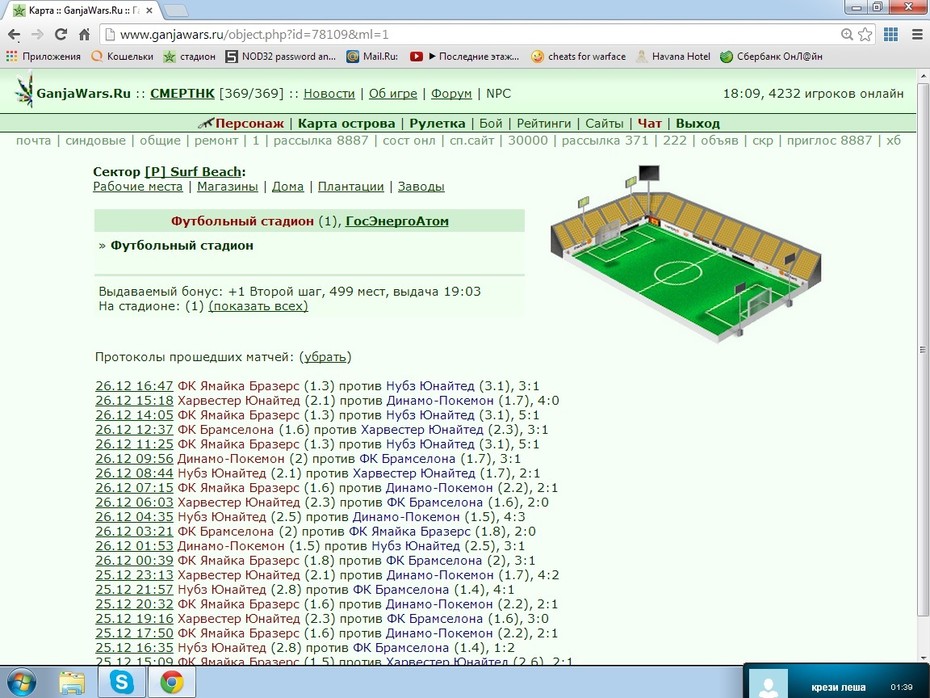Click the address bar URL field
The image size is (930, 698).
474,34
